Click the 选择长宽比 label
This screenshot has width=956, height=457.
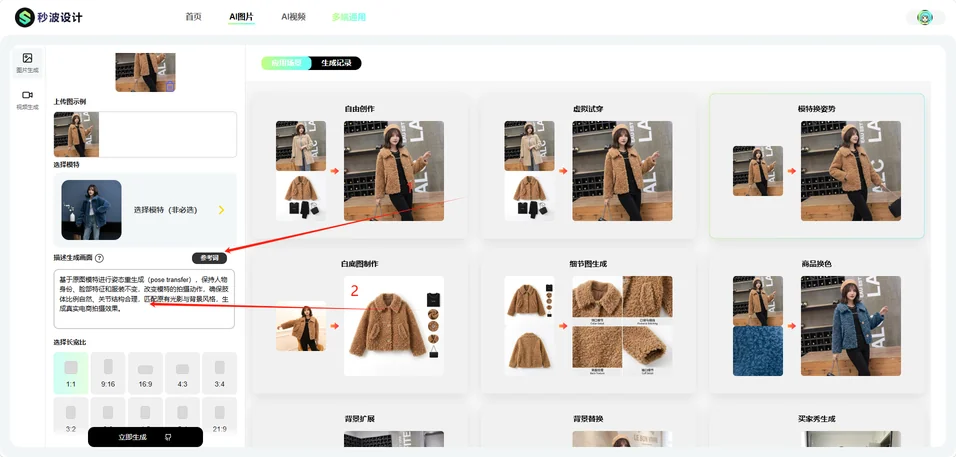(x=70, y=342)
